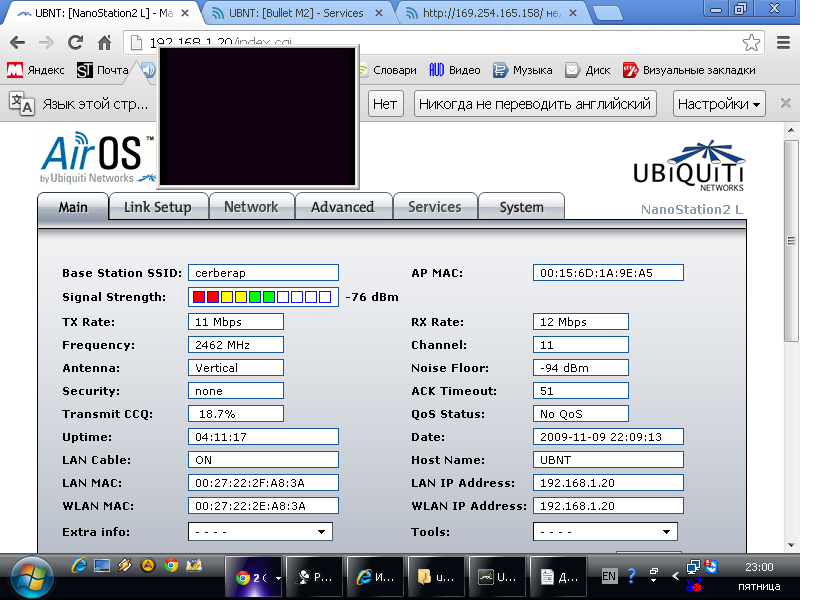The width and height of the screenshot is (819, 600).
Task: Close the NanoStation2 L browser tab
Action: [x=185, y=14]
